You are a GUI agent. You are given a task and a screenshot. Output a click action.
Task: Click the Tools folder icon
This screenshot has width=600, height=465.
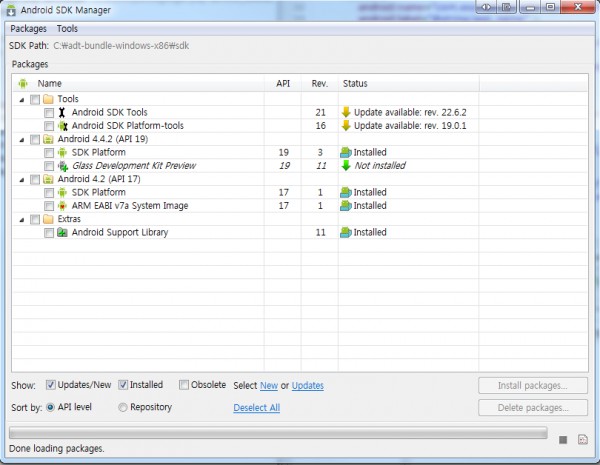coord(48,99)
